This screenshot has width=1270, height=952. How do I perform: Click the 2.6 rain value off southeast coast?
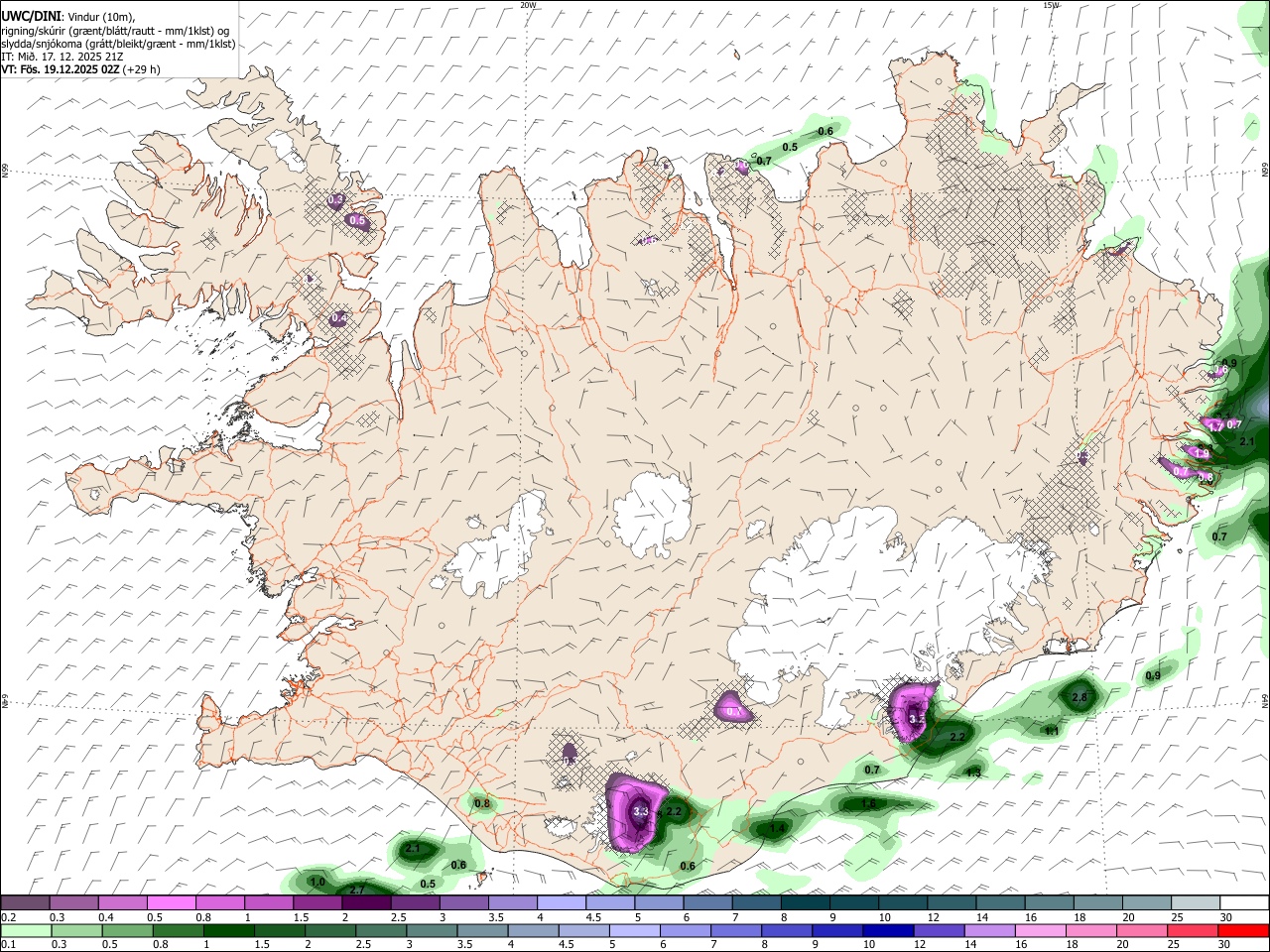point(1079,698)
